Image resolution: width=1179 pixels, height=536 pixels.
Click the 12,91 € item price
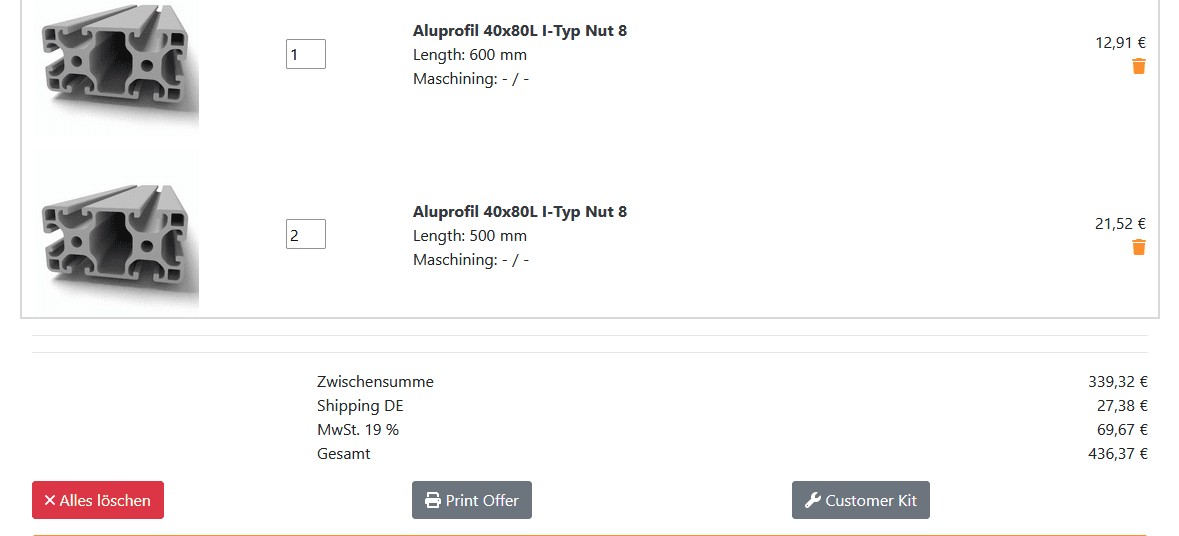pos(1120,43)
